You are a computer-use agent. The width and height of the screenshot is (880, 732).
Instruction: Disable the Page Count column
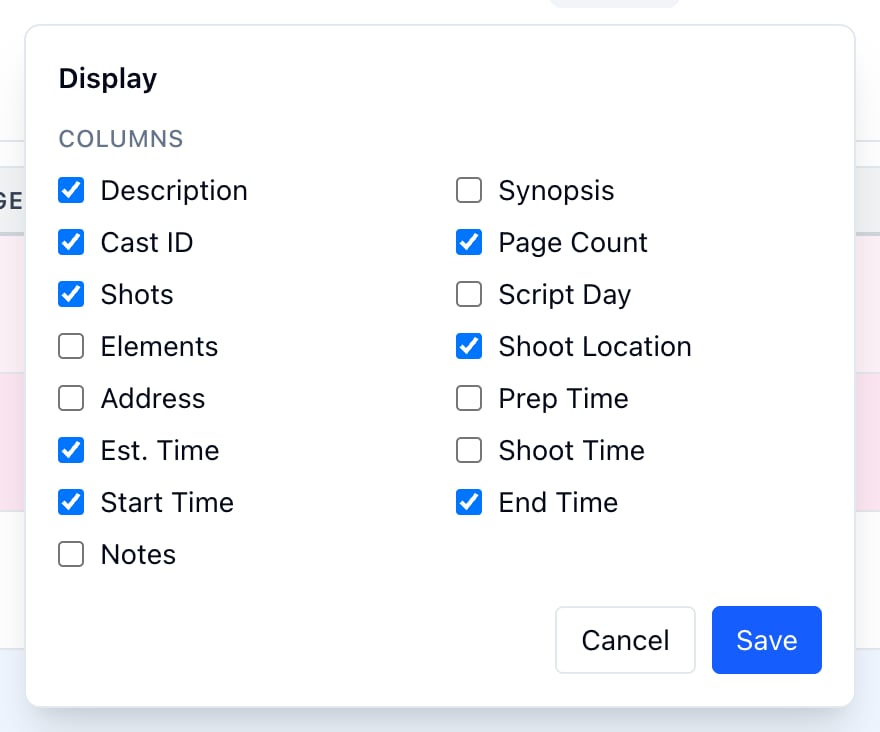point(469,243)
